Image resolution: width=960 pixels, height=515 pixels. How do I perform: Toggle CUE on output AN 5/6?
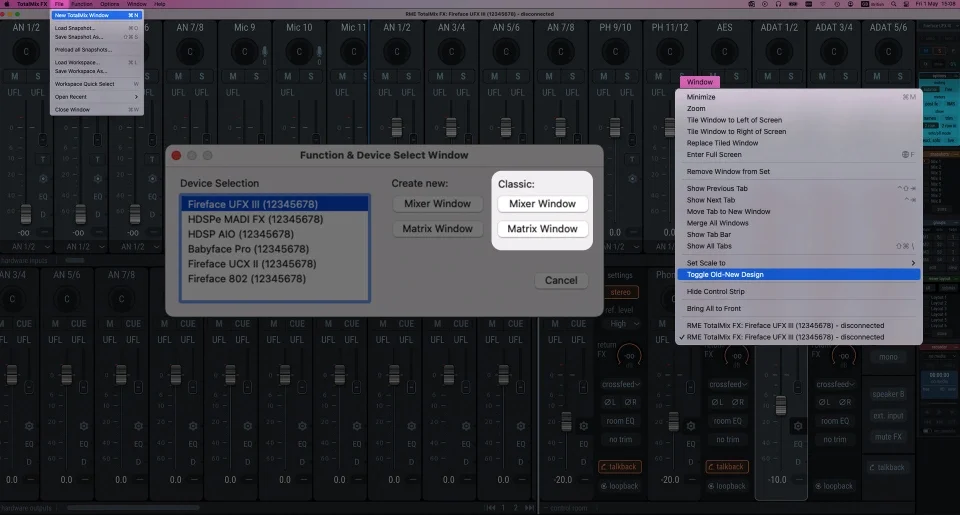(78, 323)
